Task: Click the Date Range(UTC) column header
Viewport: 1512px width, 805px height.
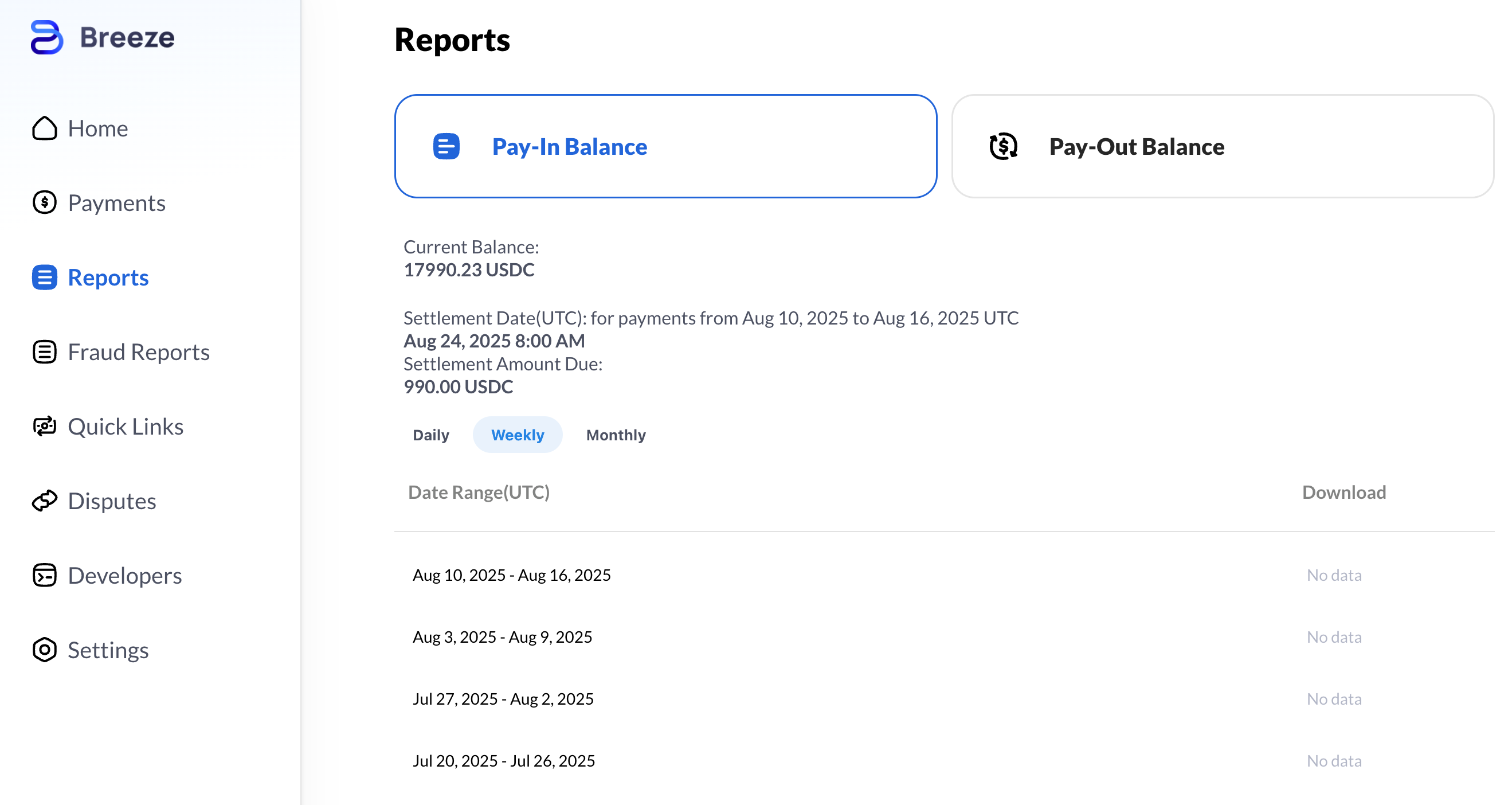Action: (x=479, y=492)
